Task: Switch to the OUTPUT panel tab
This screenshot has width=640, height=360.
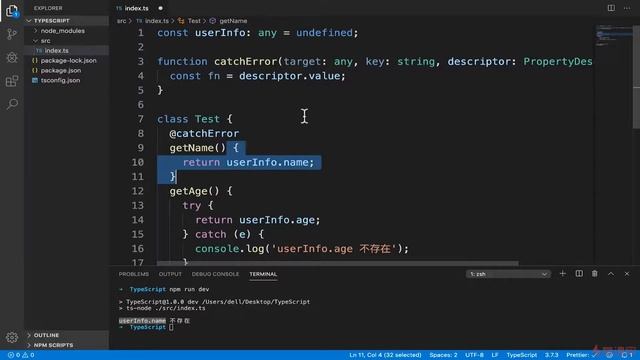Action: 170,274
